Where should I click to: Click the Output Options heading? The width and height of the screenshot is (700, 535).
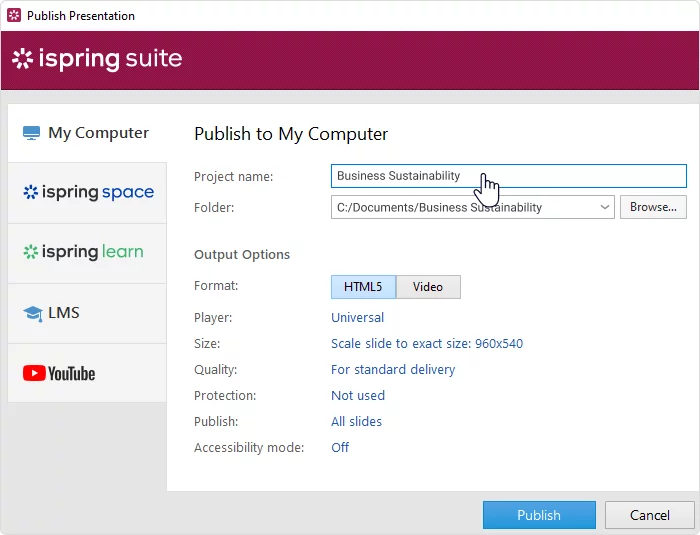(x=242, y=255)
